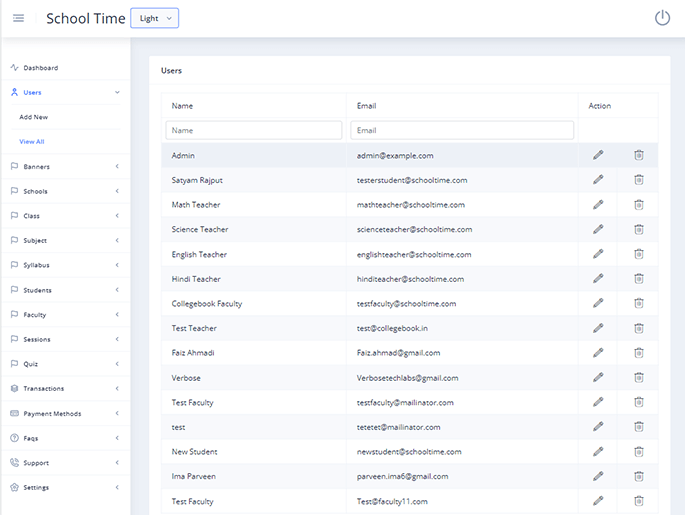Collapse the Users sidebar menu
The image size is (685, 515).
point(66,92)
